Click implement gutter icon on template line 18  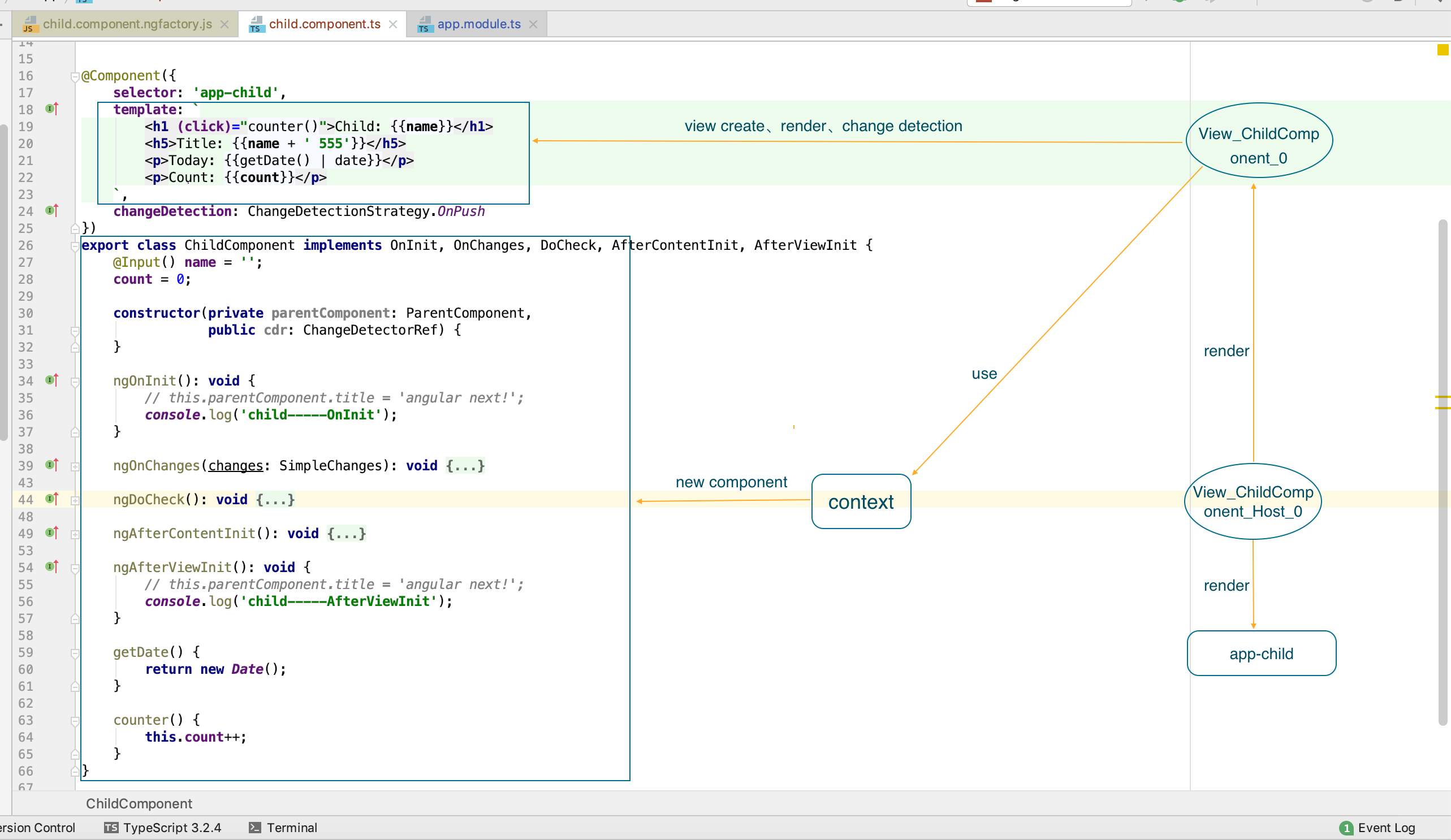pos(52,108)
